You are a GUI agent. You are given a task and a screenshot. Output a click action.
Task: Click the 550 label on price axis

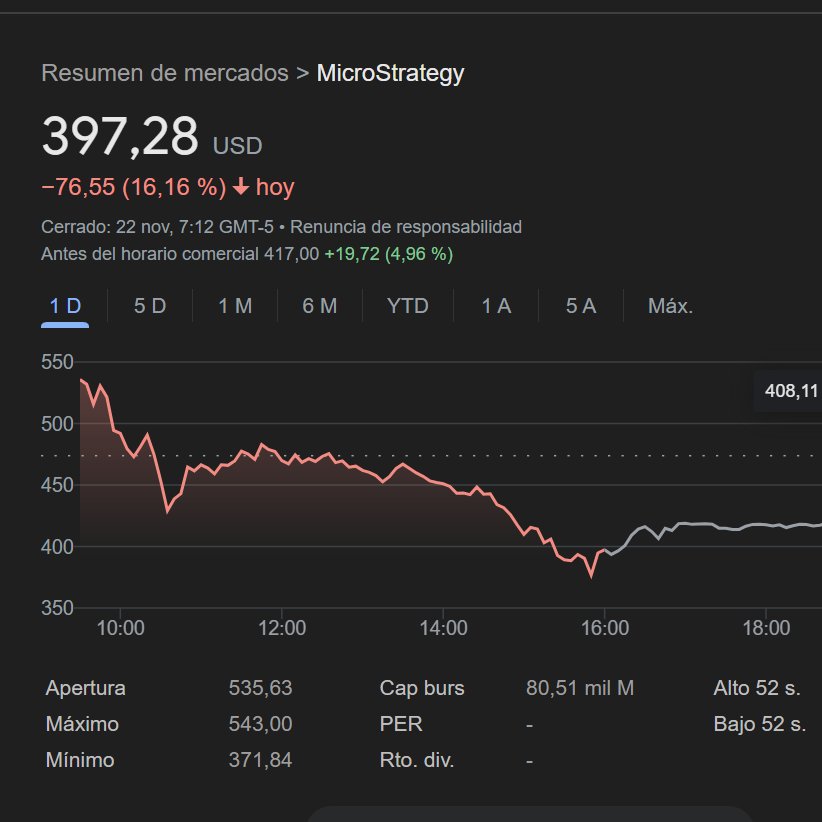[57, 362]
